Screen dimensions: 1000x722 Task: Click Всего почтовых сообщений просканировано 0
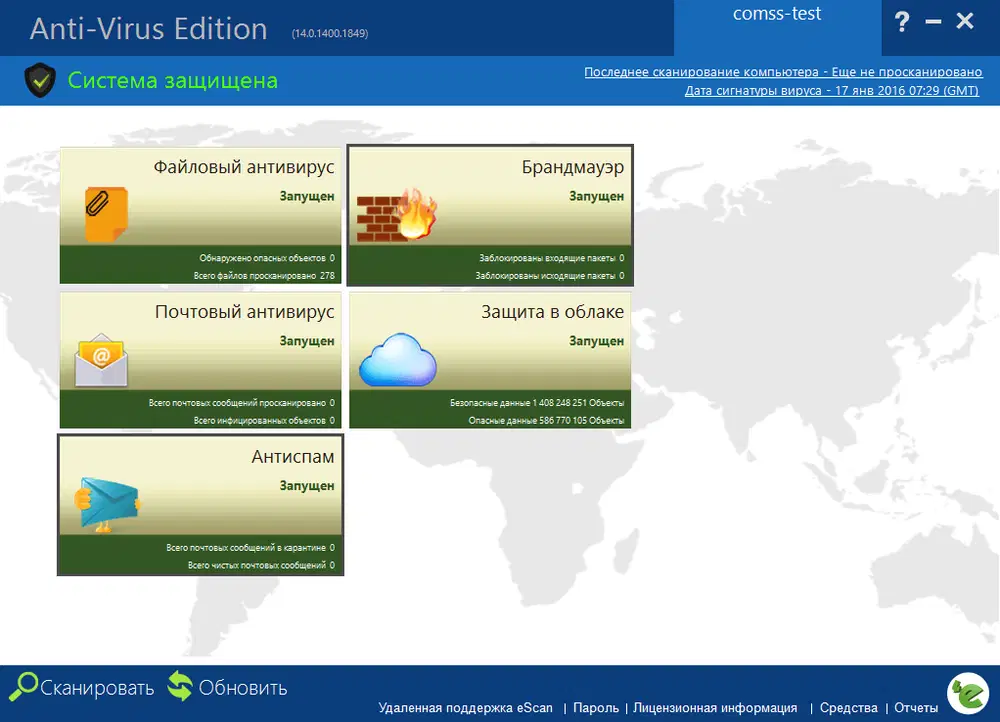tap(242, 403)
